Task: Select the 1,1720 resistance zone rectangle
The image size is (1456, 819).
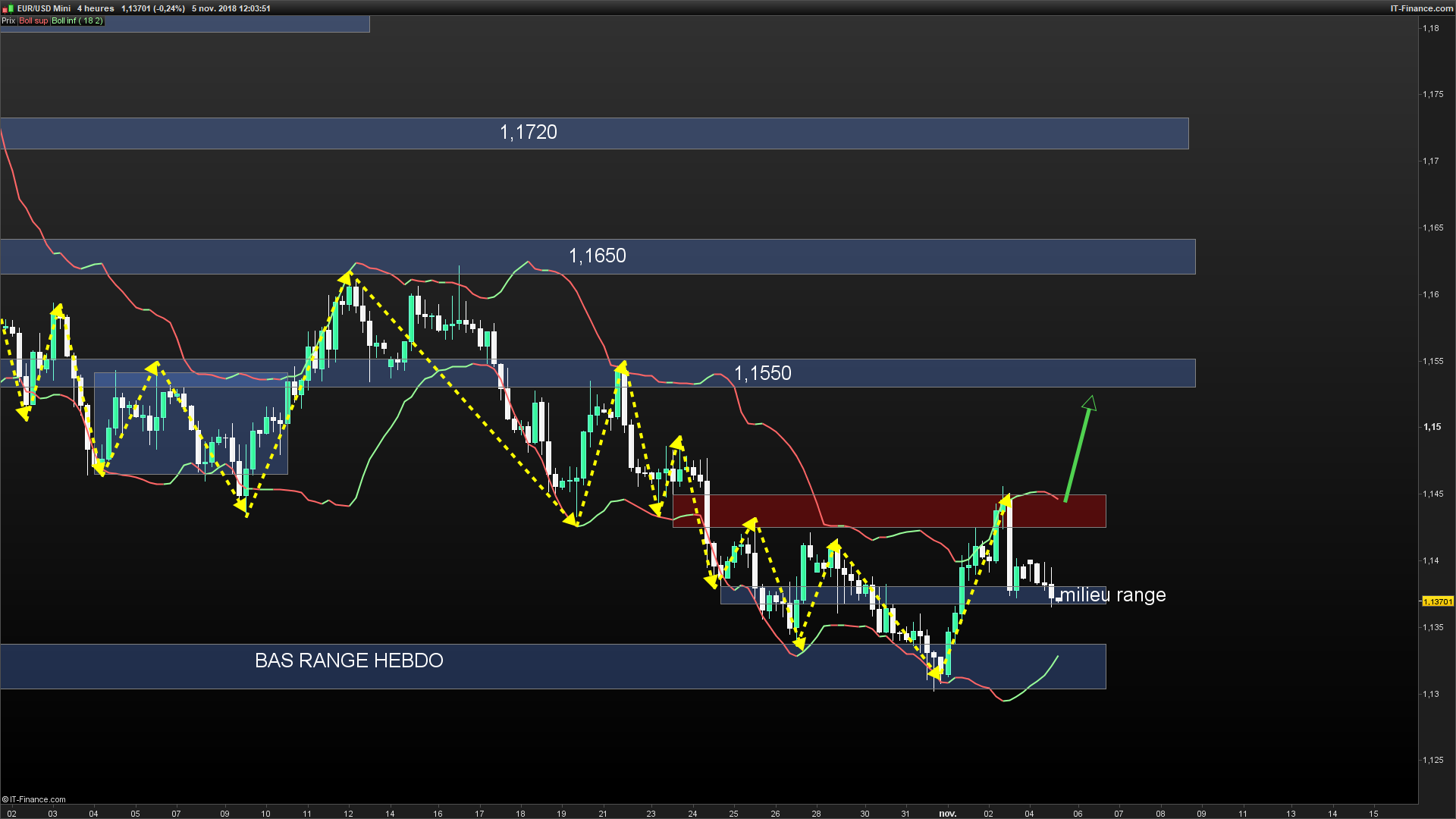Action: pos(595,133)
